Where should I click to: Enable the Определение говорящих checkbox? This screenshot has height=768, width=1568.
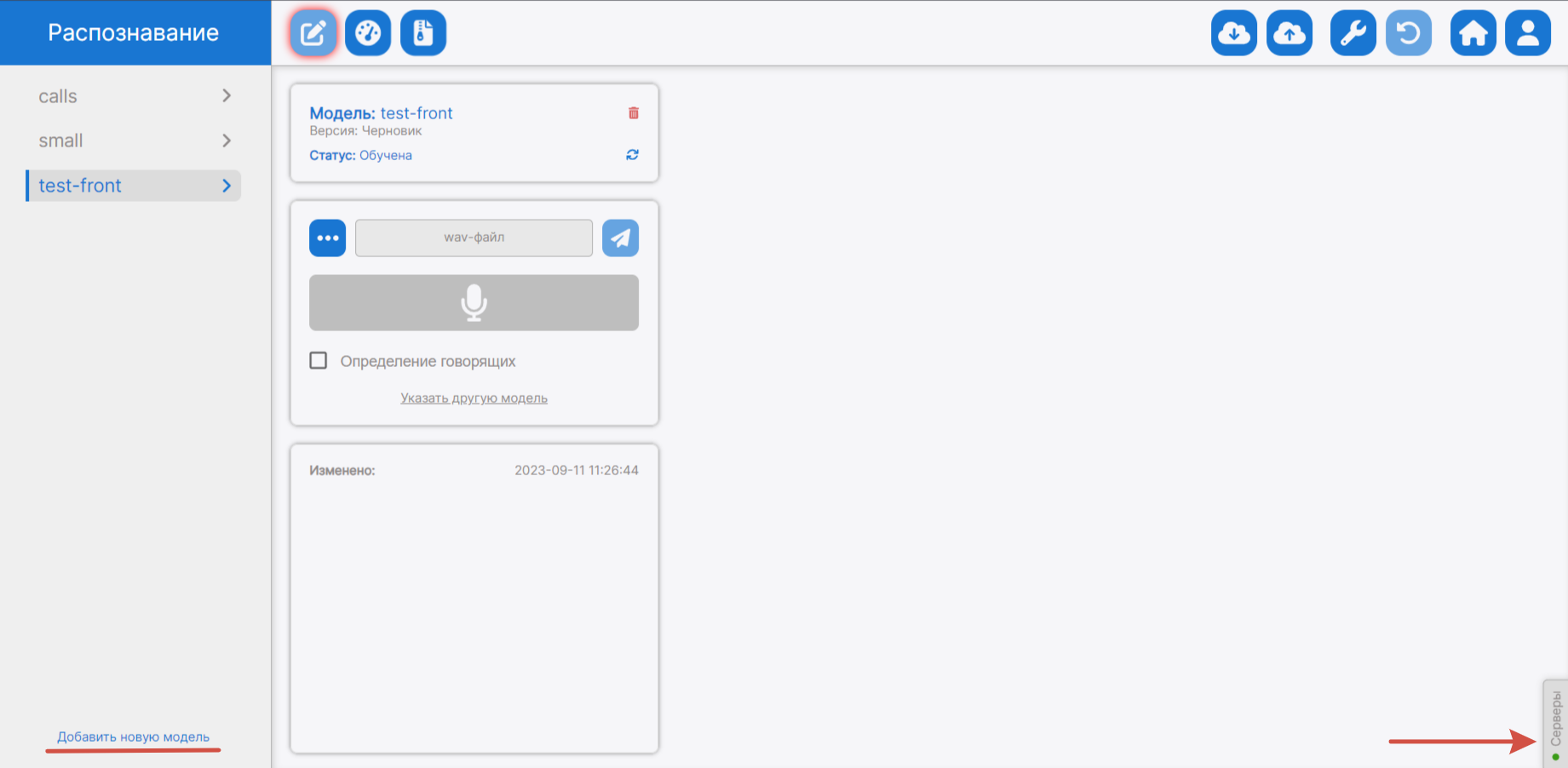(319, 361)
